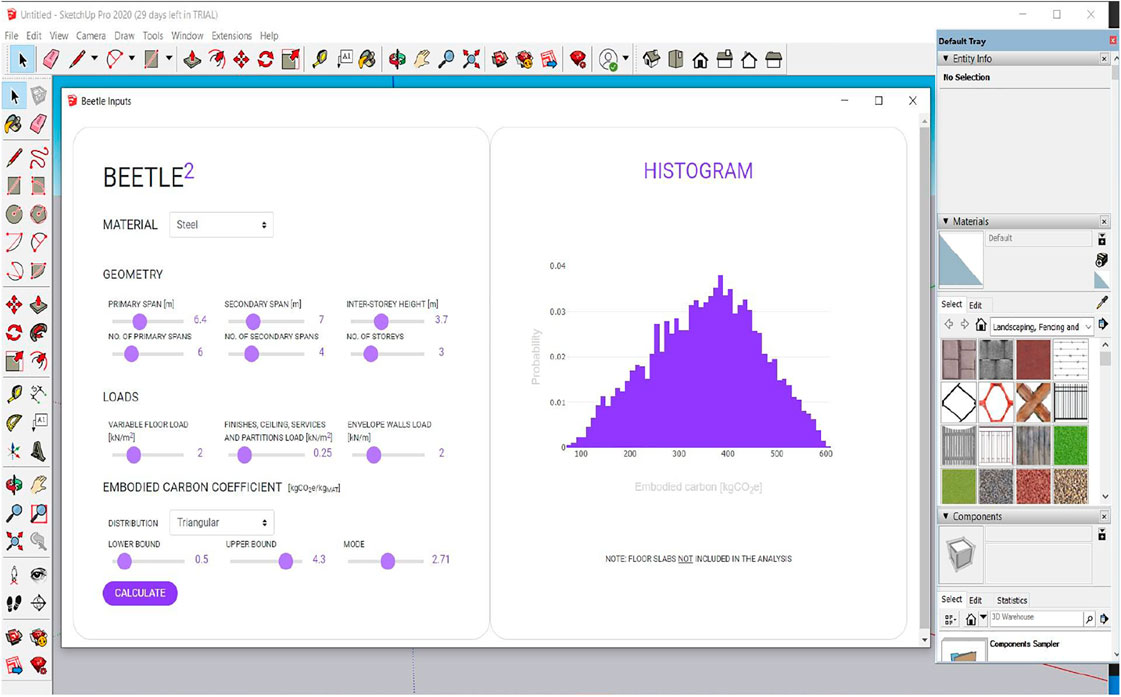Activate the Push/Pull tool in top toolbar

192,59
